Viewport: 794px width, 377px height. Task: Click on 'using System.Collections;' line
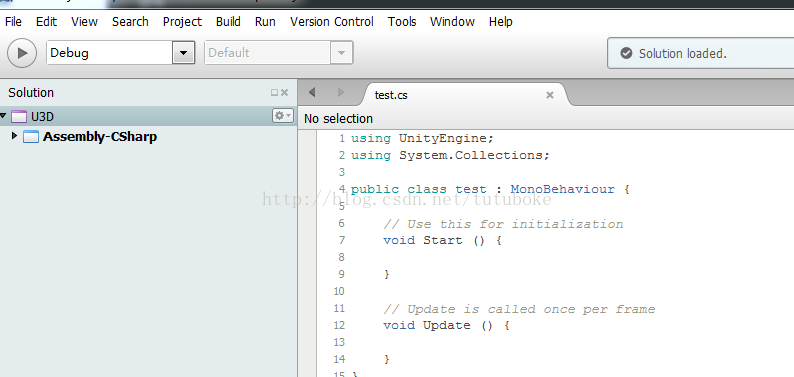450,155
